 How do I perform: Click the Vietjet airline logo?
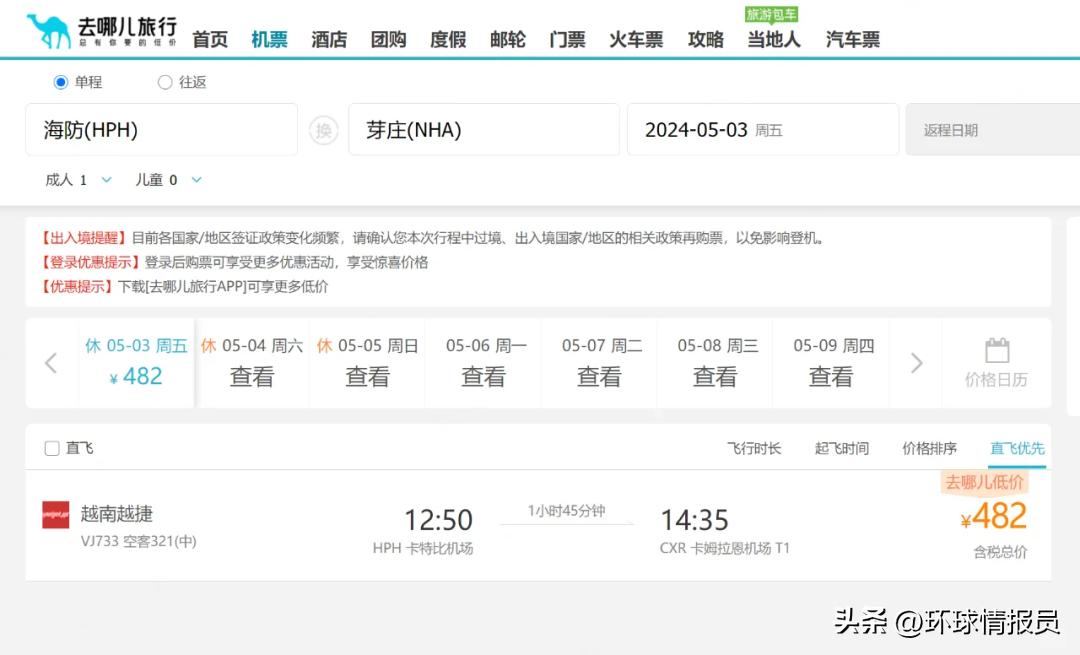tap(55, 513)
